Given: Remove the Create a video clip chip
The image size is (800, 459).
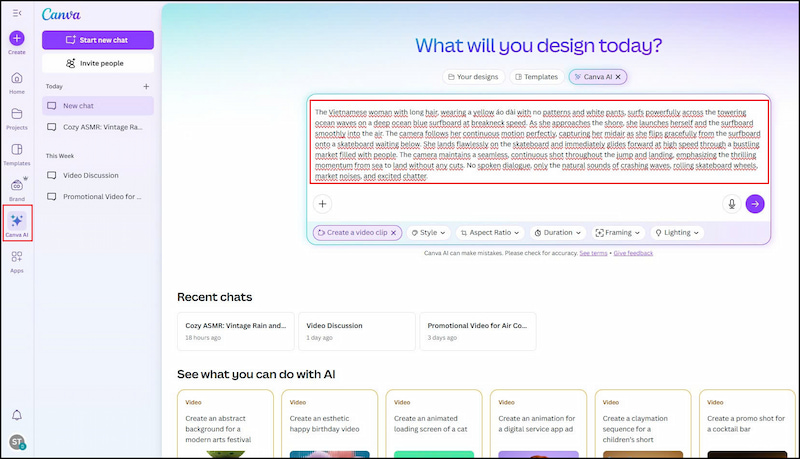Looking at the screenshot, I should pyautogui.click(x=393, y=233).
